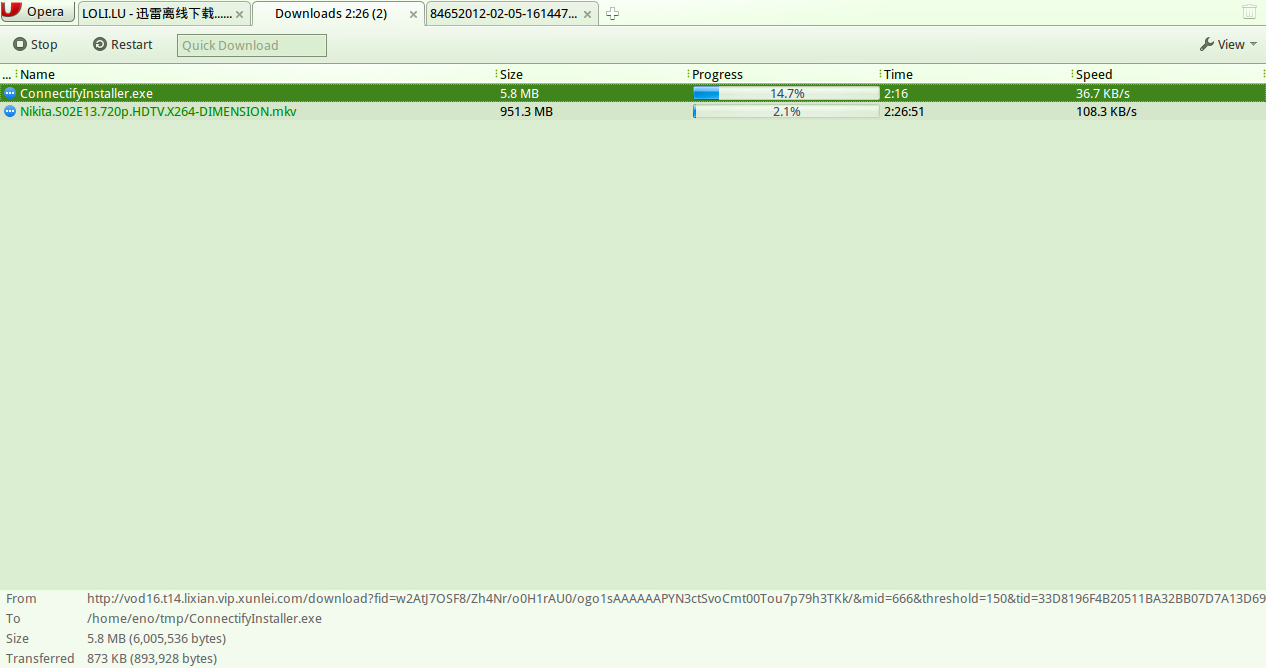Click the 951.3 MB size cell
This screenshot has width=1266, height=668.
point(526,111)
